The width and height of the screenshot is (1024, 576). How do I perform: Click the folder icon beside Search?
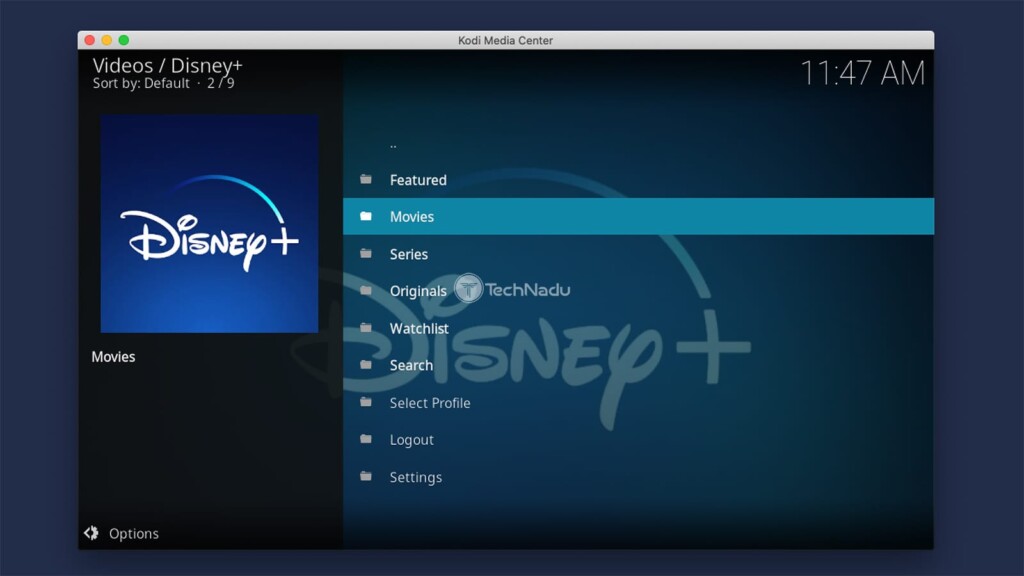click(x=366, y=365)
